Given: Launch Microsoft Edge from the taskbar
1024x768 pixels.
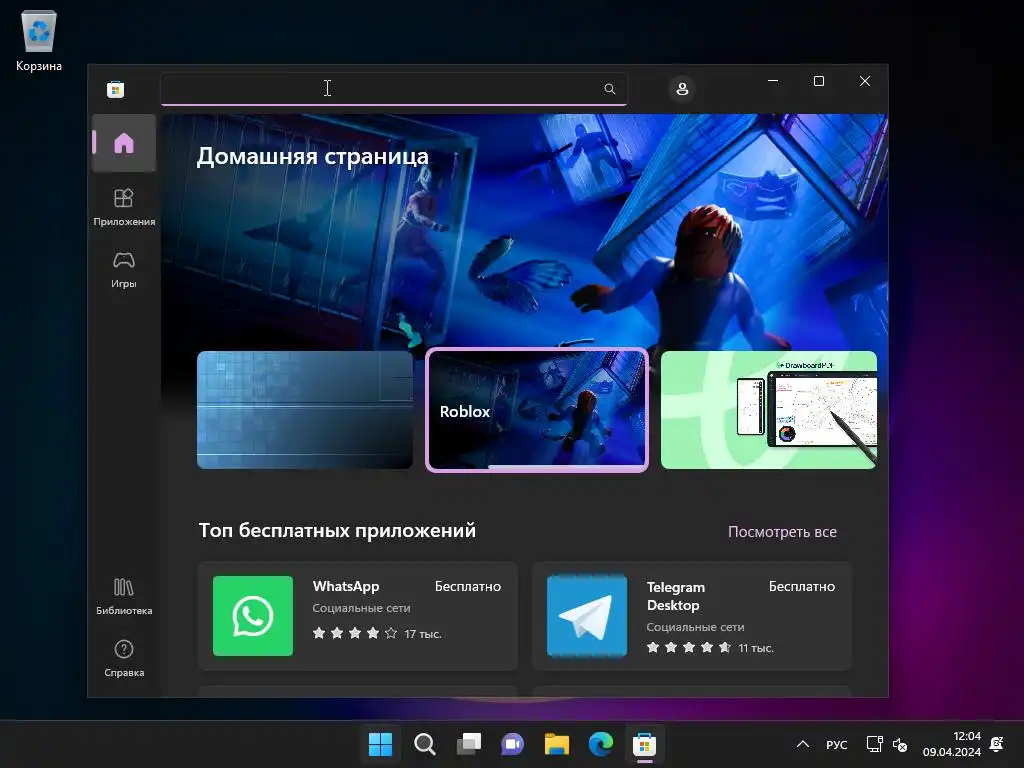Looking at the screenshot, I should click(x=600, y=744).
